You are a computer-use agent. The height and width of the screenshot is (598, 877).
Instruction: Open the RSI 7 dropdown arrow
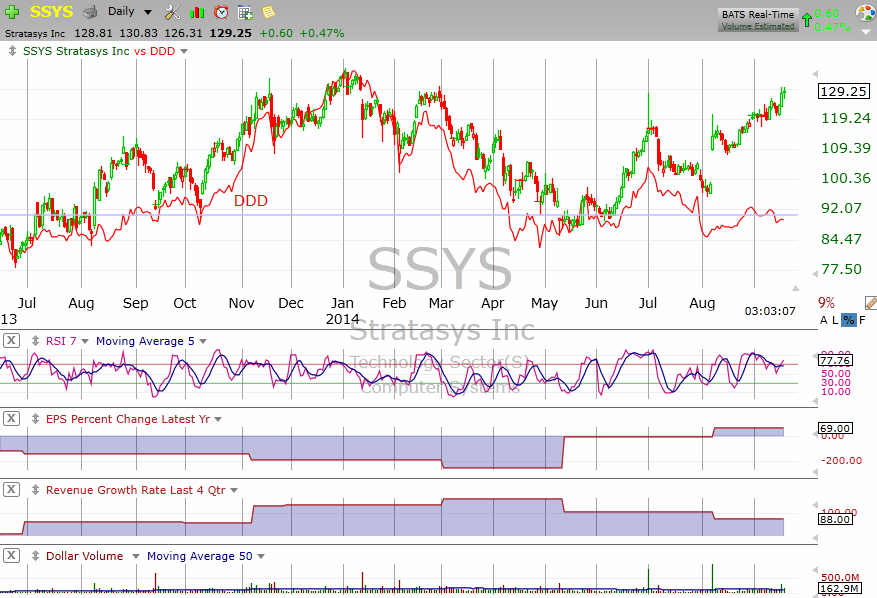click(x=85, y=341)
